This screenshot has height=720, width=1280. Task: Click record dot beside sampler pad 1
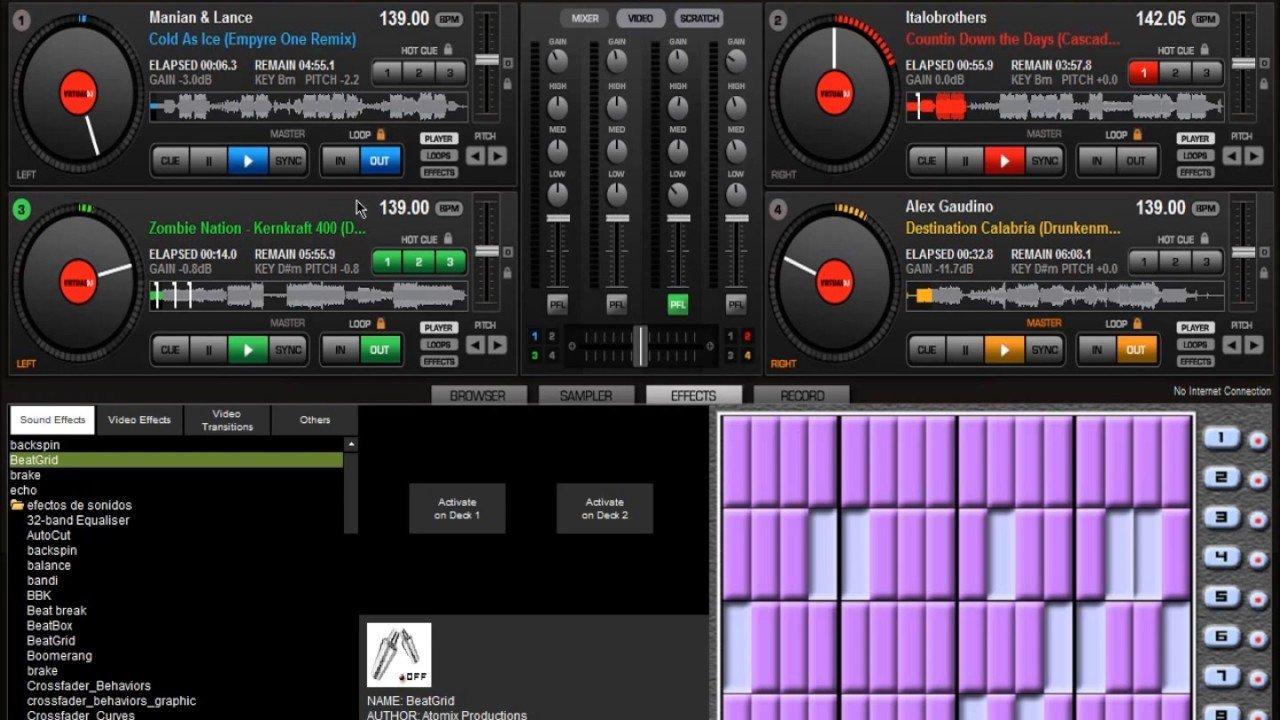(1258, 440)
